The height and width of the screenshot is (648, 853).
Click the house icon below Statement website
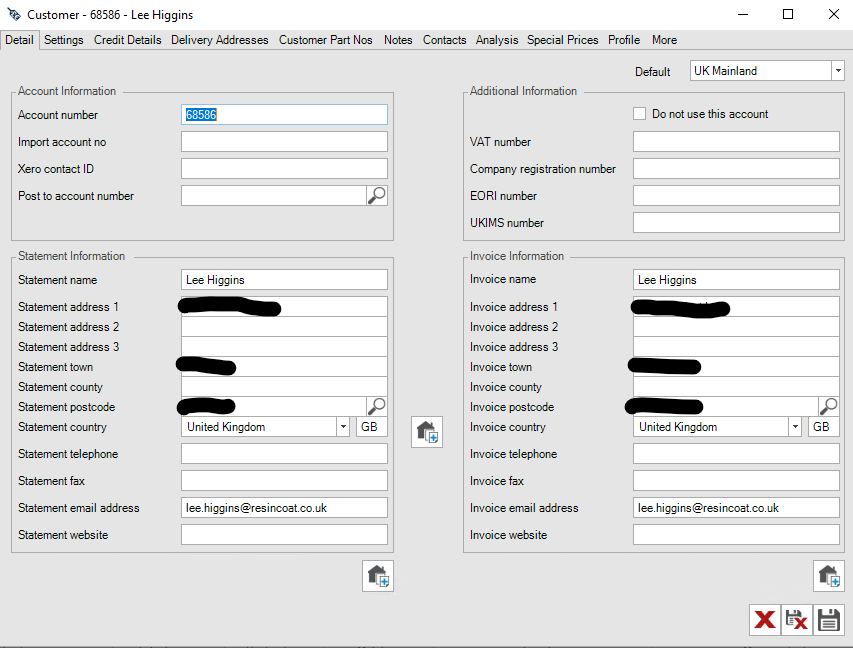[x=377, y=575]
